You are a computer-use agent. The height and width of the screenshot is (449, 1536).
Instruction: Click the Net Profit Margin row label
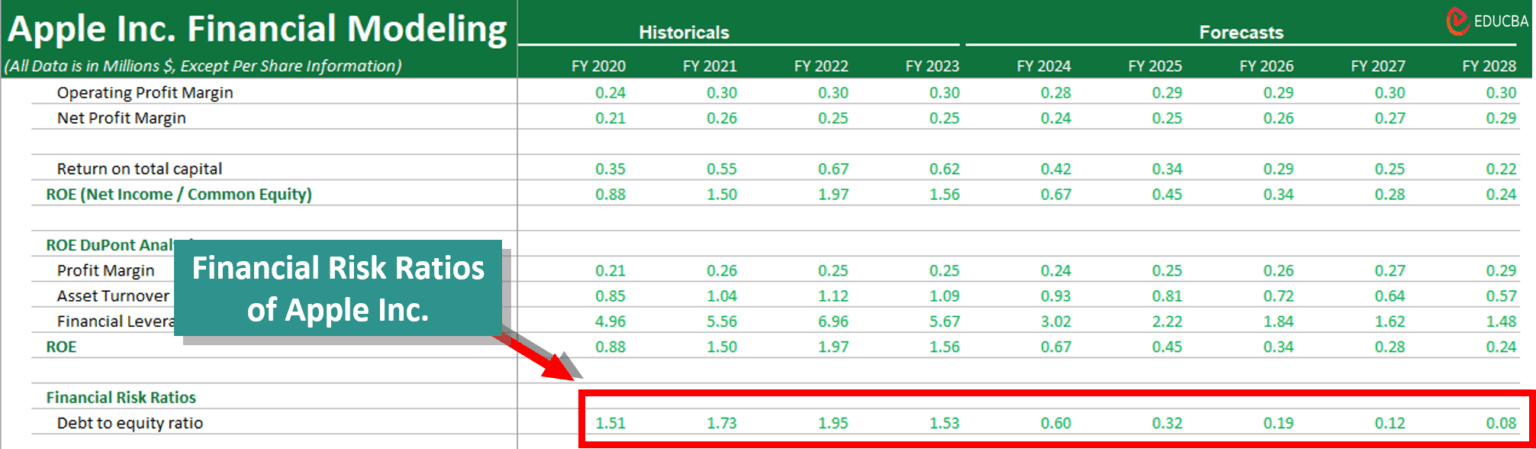121,118
